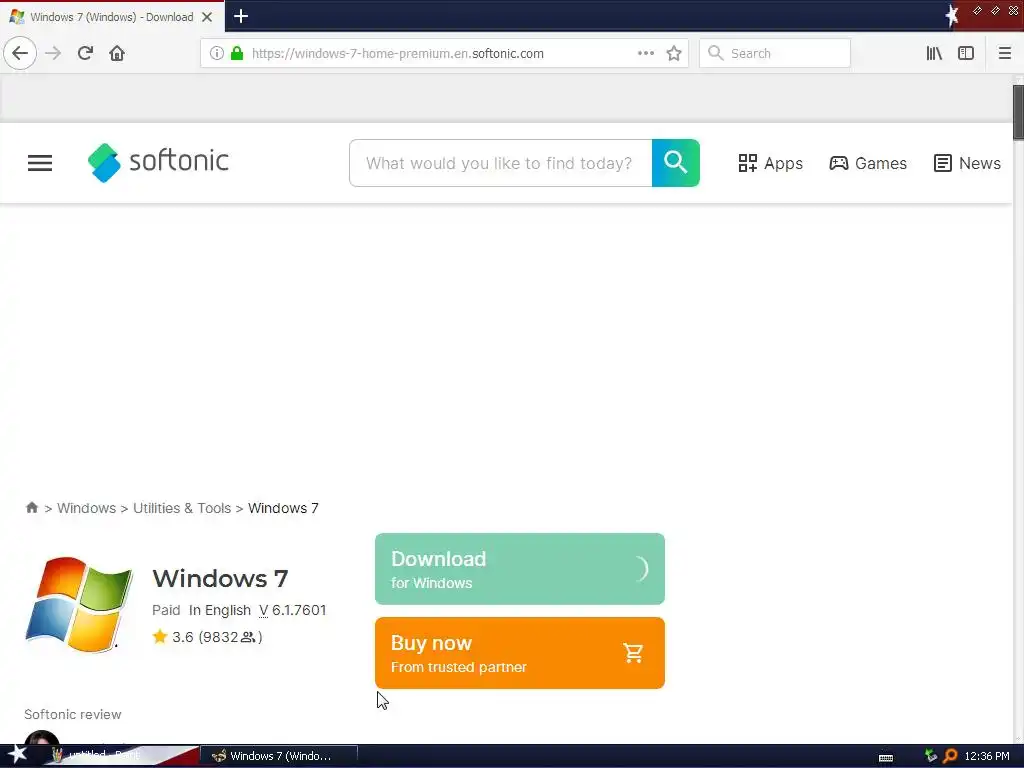Click the 'In English' language label
Image resolution: width=1024 pixels, height=768 pixels.
(220, 610)
